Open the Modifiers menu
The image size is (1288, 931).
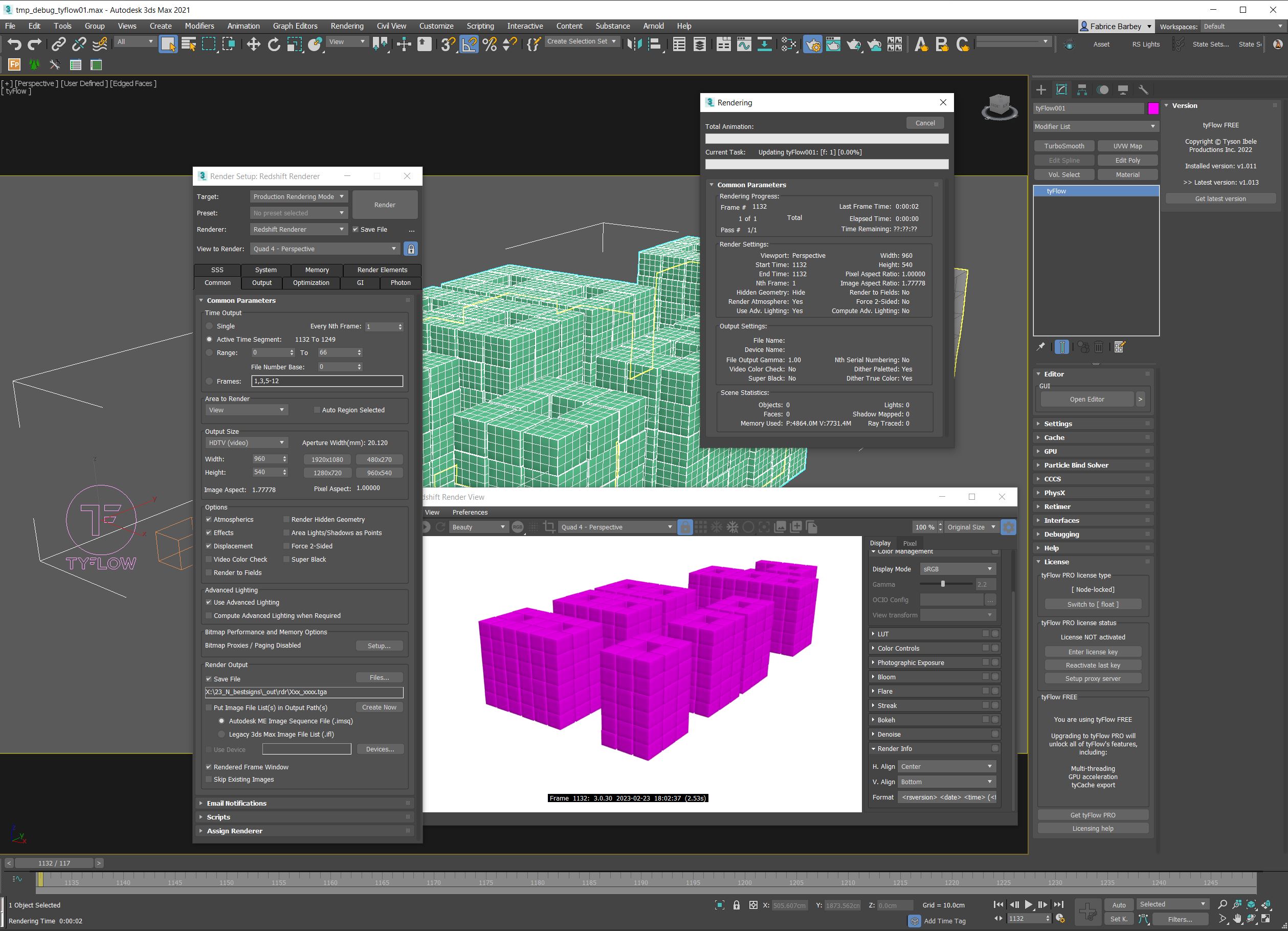[199, 26]
